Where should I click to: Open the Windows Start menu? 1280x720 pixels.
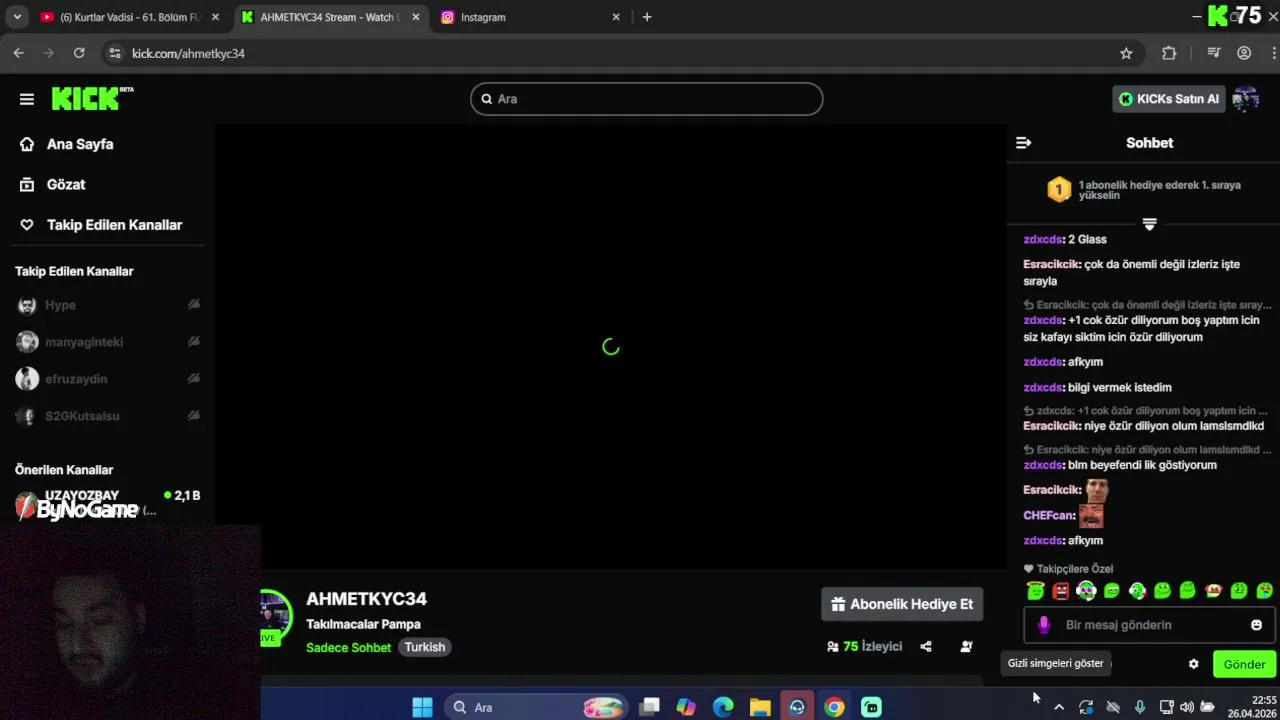click(422, 707)
